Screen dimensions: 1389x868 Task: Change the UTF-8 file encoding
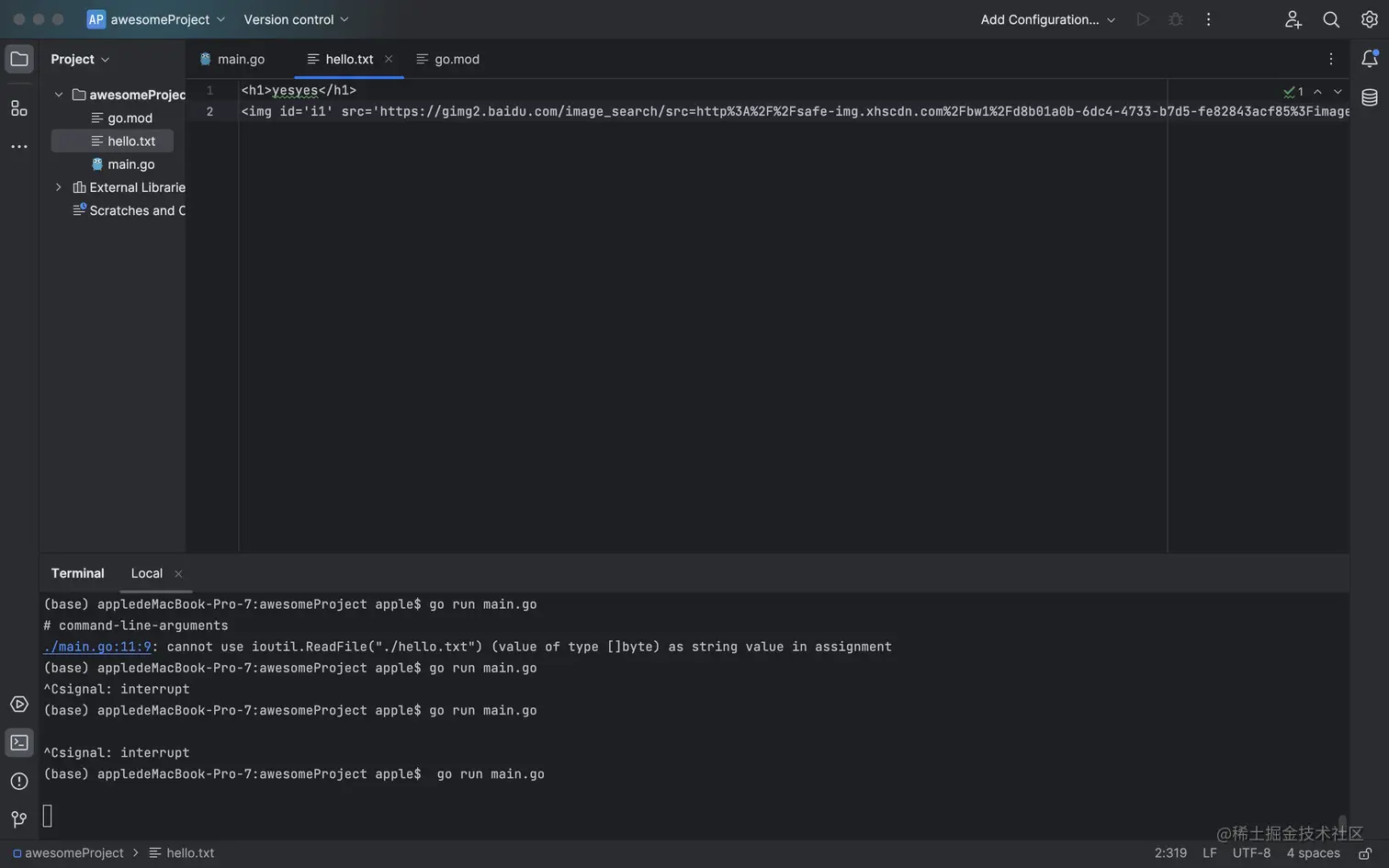(x=1251, y=853)
